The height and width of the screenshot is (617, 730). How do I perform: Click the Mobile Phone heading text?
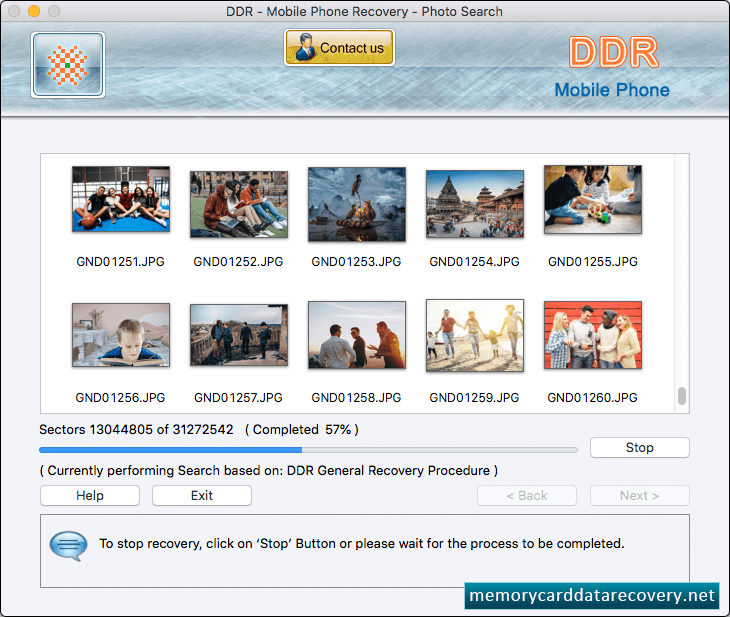click(x=612, y=90)
